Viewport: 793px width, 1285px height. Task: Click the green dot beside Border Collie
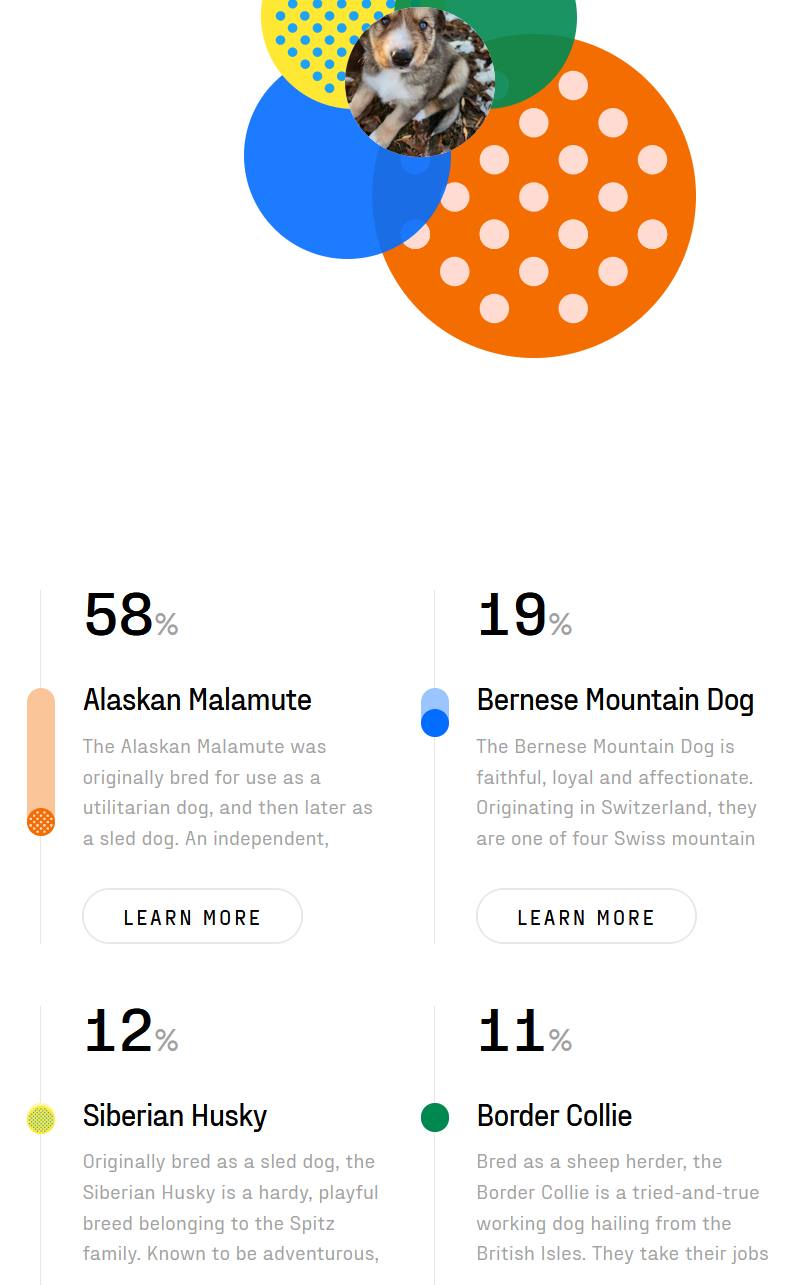[x=435, y=1117]
